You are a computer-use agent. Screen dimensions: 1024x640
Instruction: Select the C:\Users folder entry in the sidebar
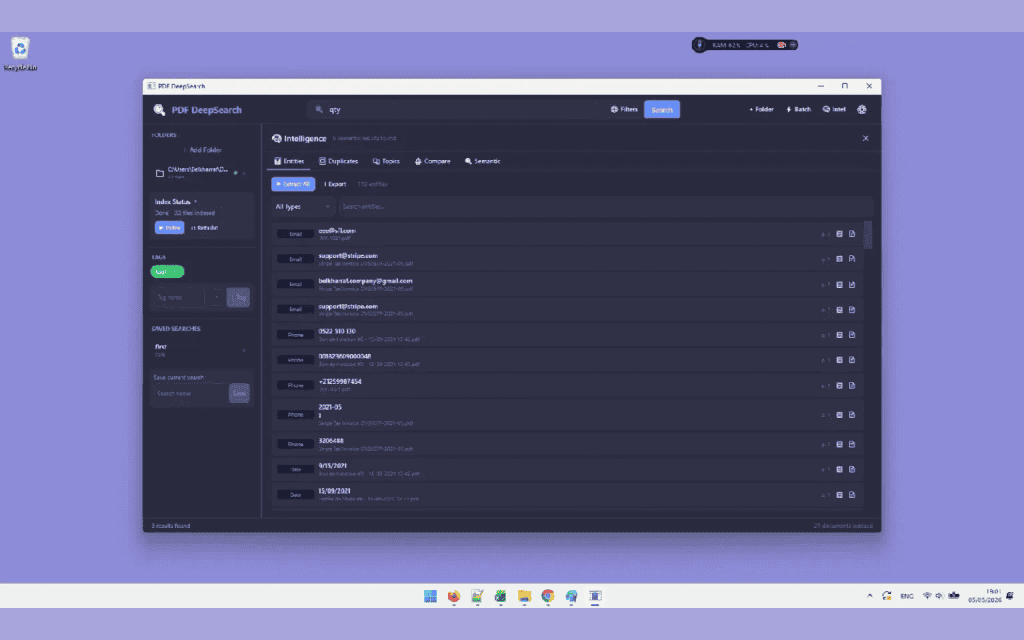tap(196, 172)
